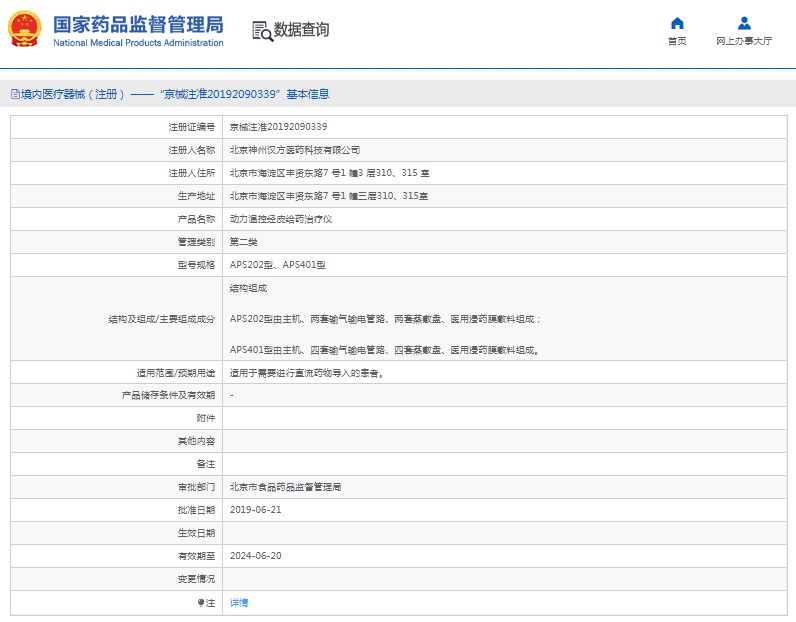Select product name 动力温控经皮给药治疗仪

[x=281, y=219]
